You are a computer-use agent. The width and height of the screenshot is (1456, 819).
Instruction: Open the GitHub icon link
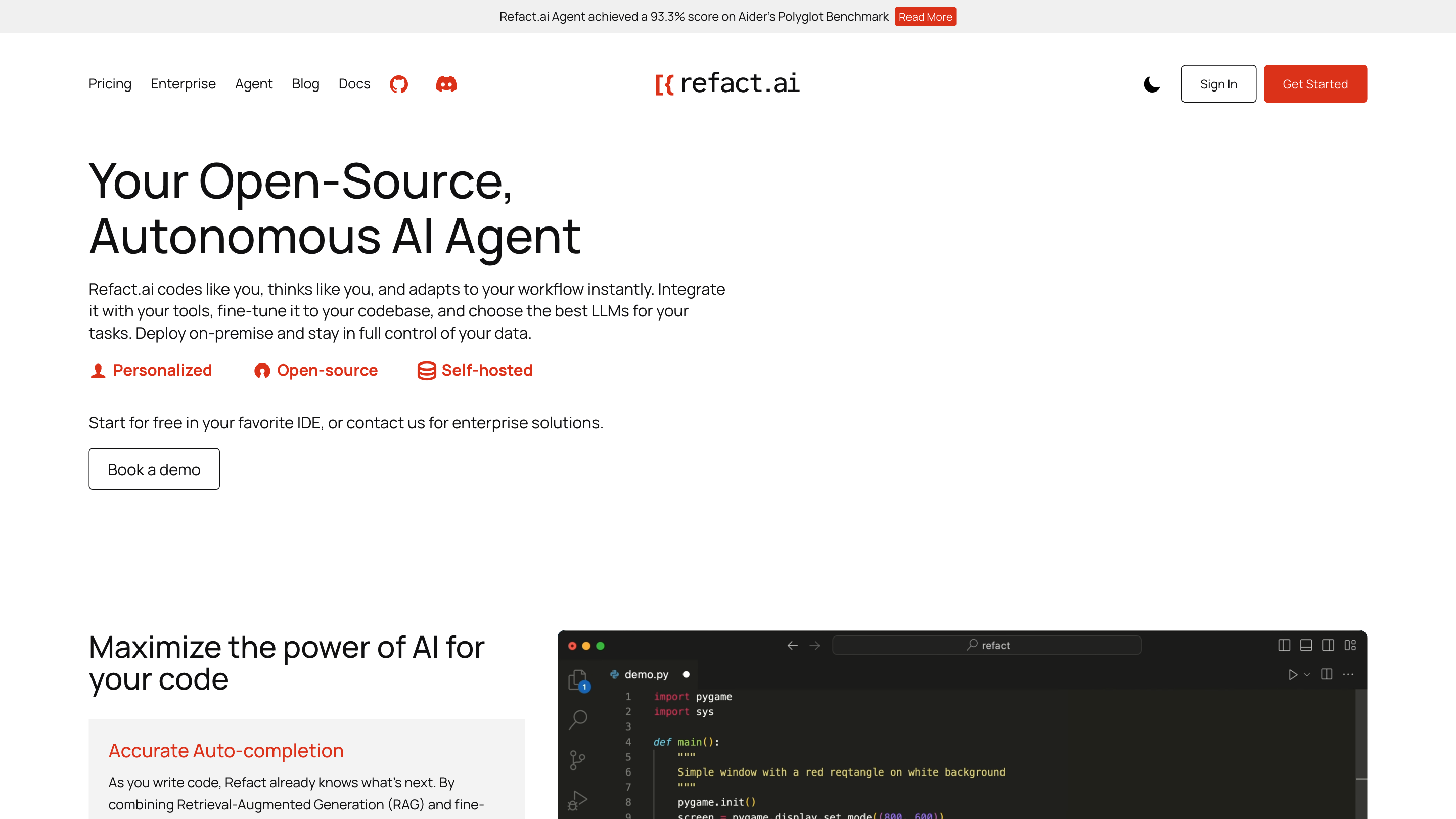398,84
